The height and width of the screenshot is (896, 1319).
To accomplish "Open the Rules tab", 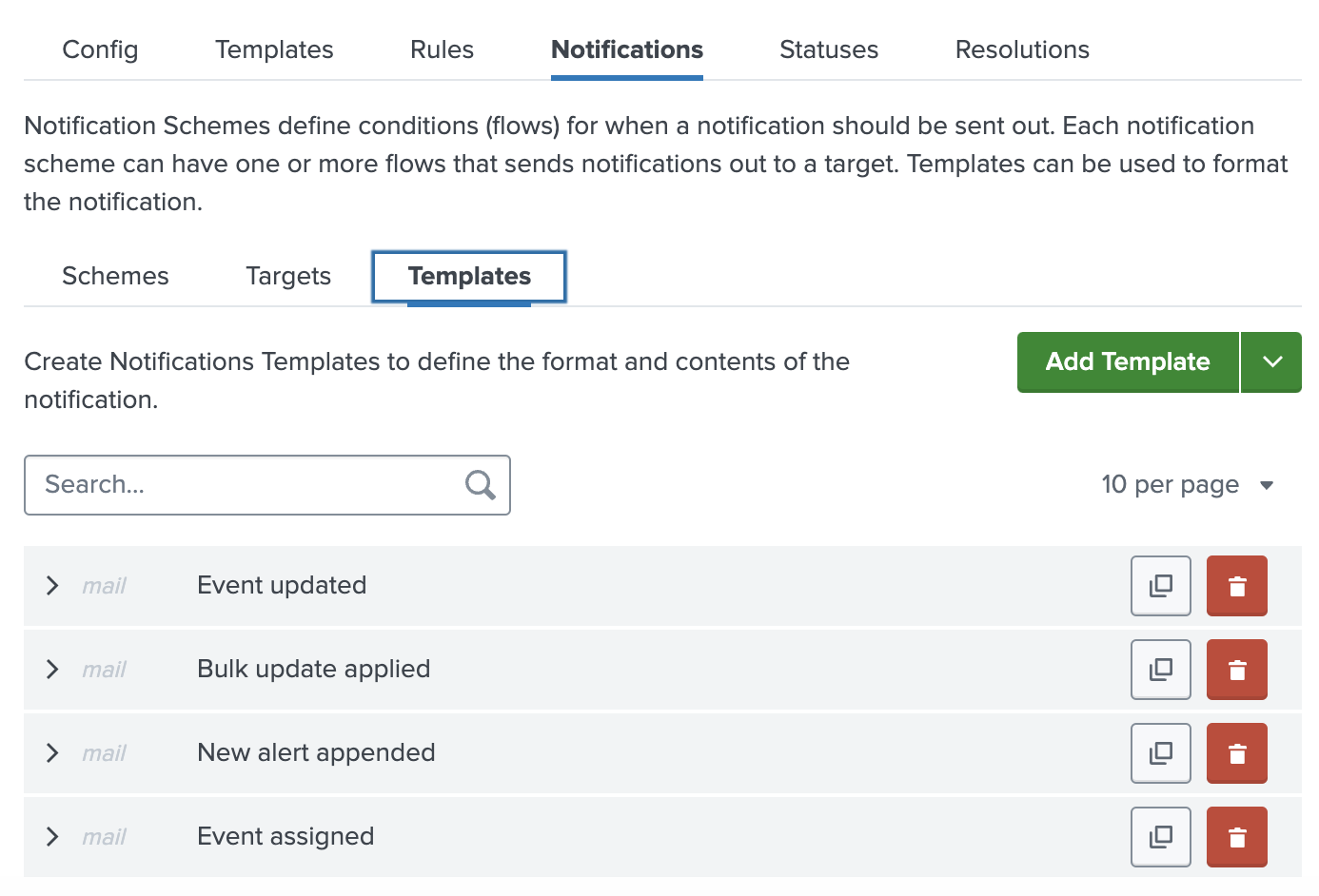I will (442, 49).
